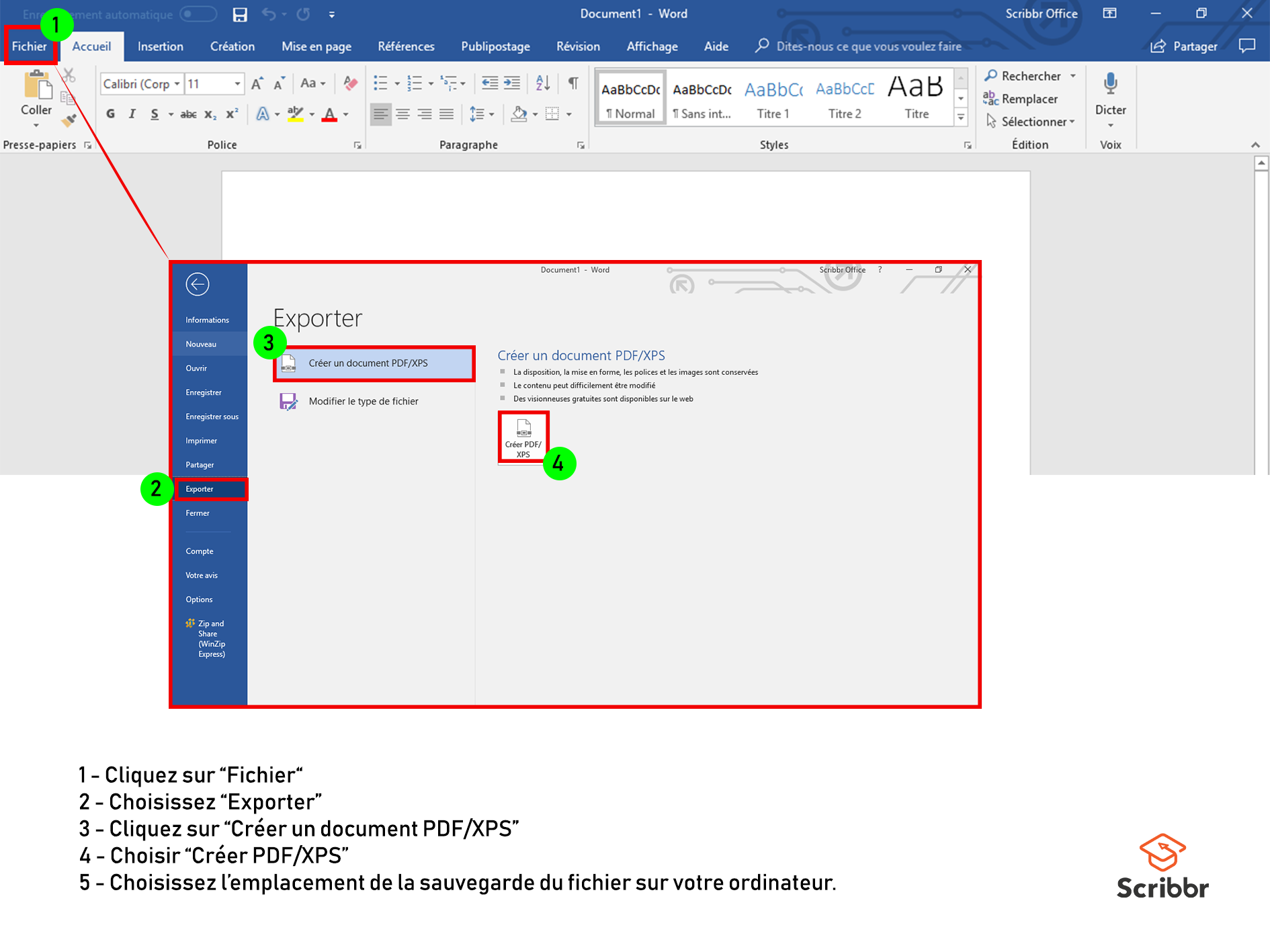Click the comments speech bubble icon

(1247, 46)
